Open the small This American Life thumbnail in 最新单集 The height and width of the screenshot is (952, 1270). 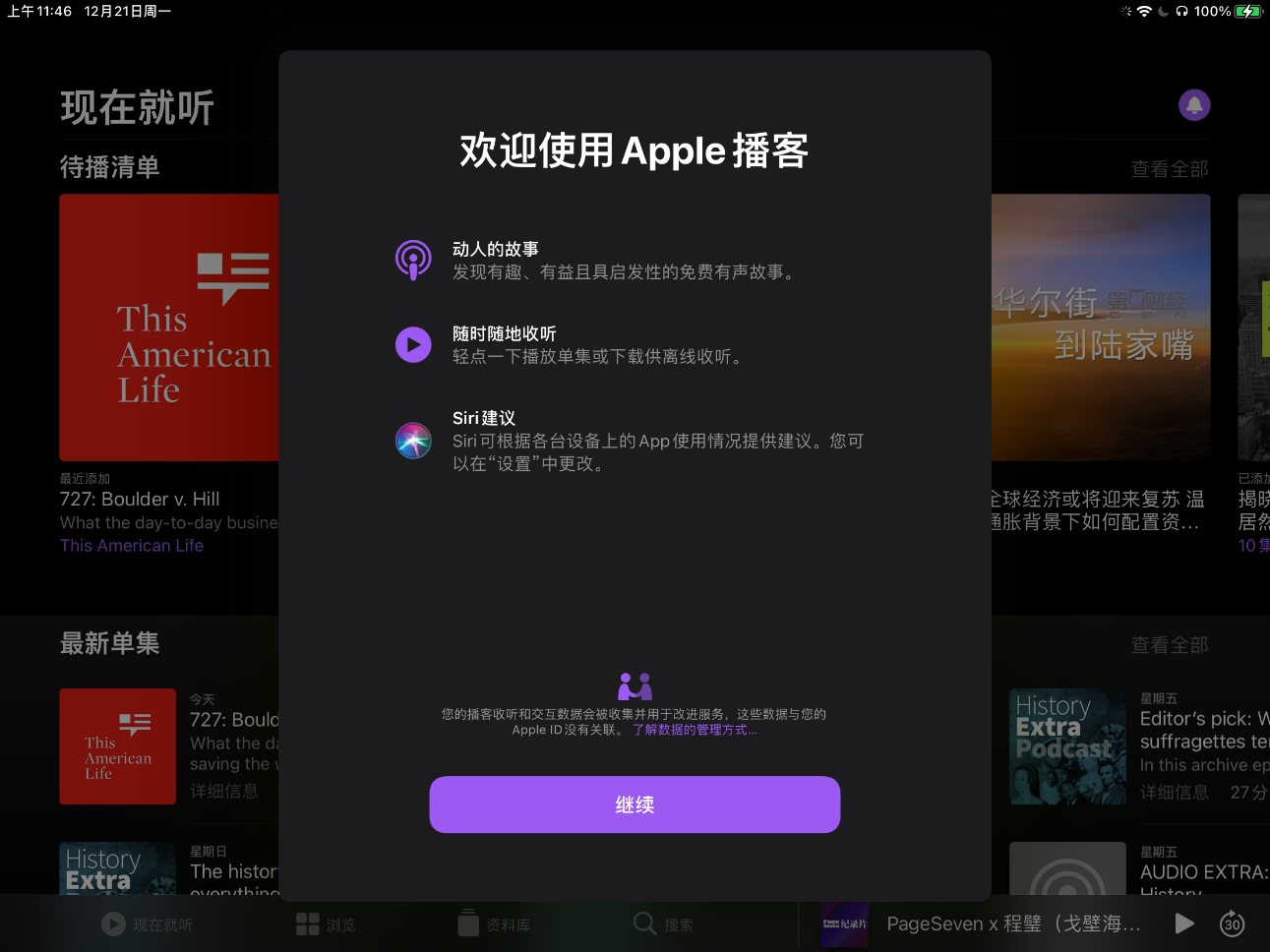118,746
